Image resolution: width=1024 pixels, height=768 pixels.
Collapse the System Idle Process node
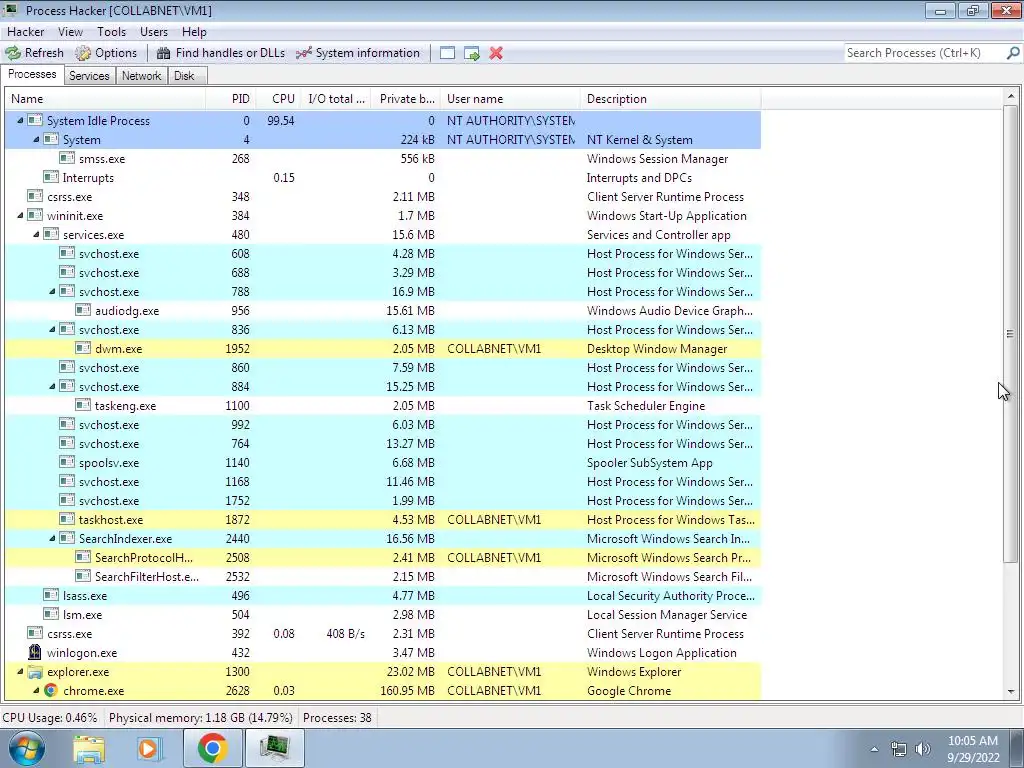coord(20,121)
